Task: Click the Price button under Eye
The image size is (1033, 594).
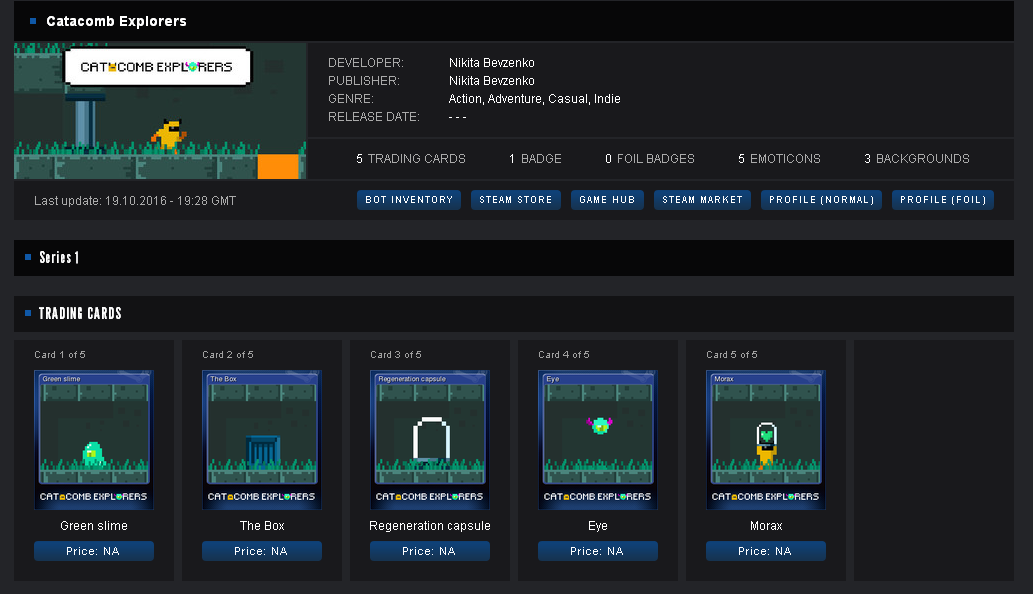Action: [x=598, y=551]
